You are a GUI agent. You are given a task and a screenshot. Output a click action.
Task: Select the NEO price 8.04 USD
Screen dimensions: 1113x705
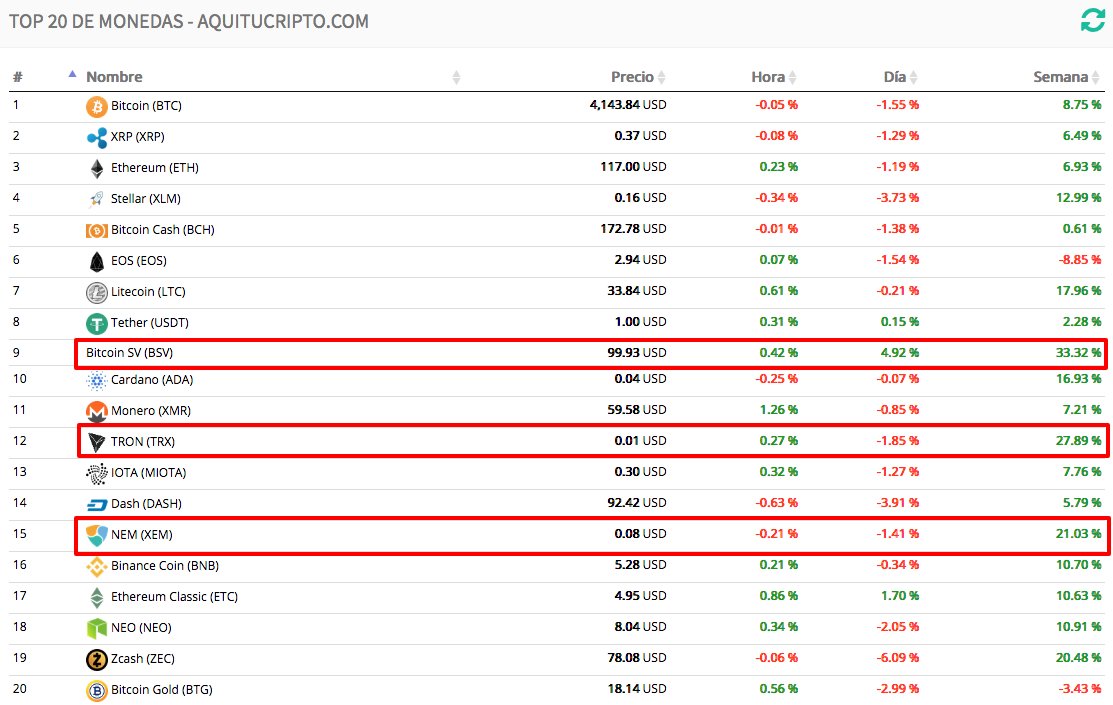[640, 627]
